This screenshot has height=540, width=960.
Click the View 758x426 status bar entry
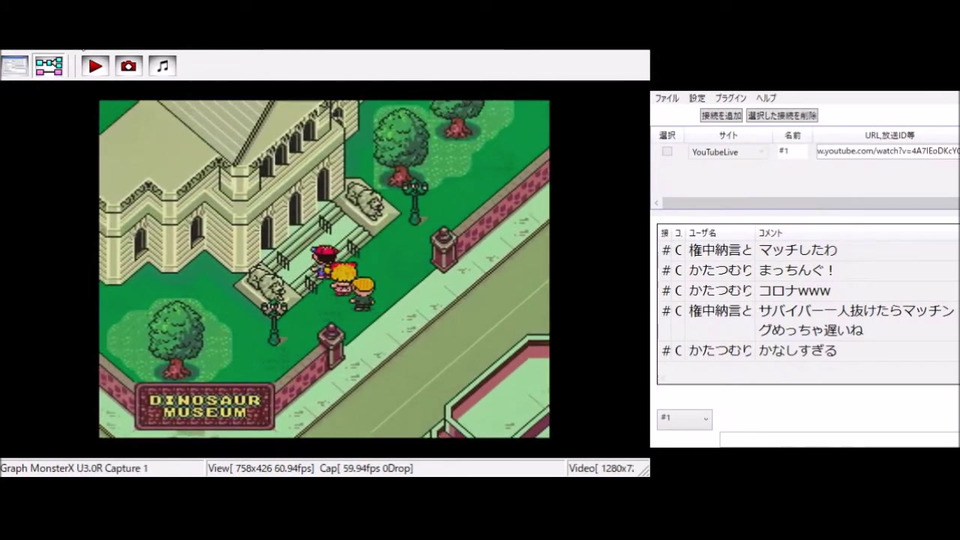[261, 468]
